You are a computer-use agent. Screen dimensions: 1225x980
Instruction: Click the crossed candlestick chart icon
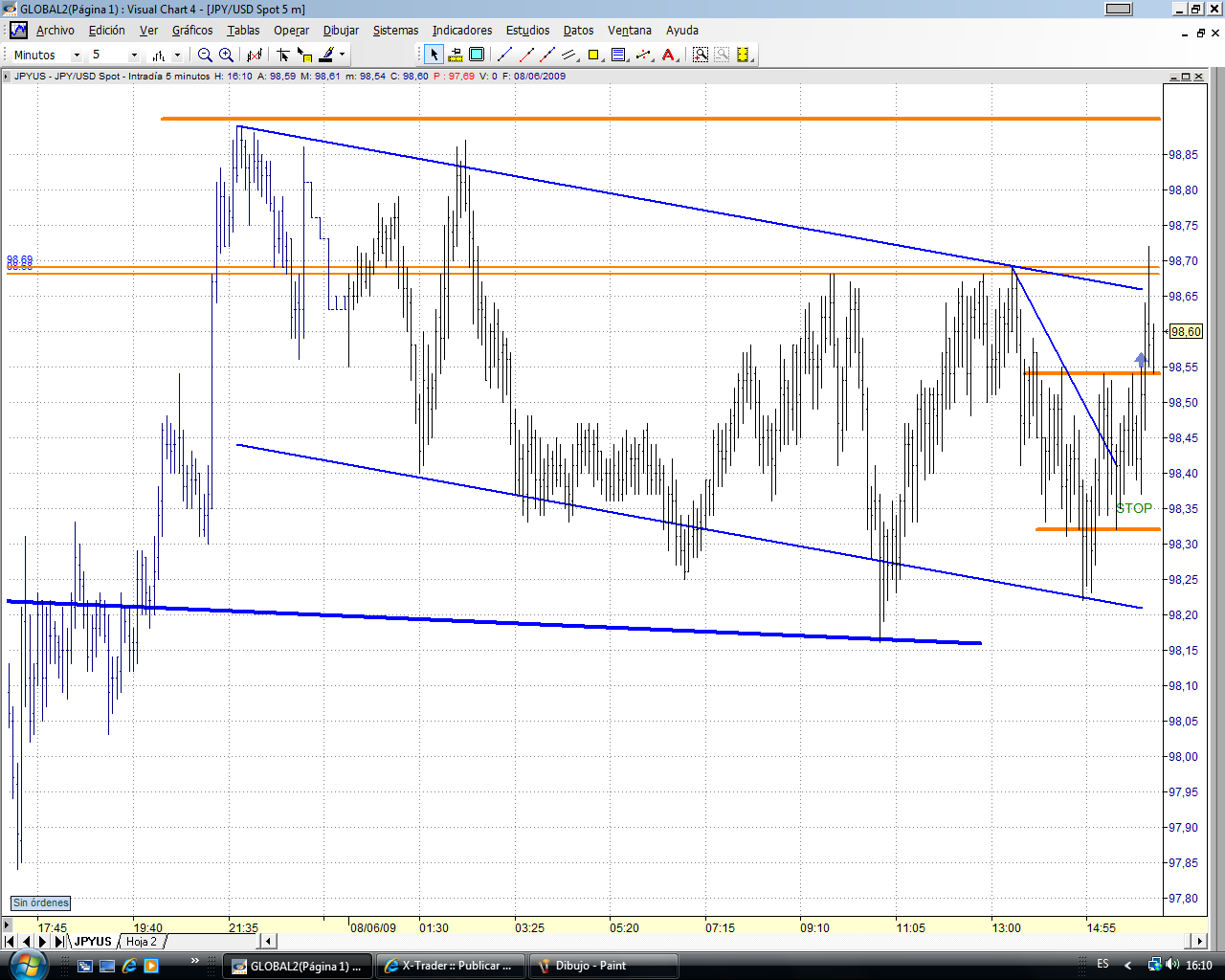[x=255, y=56]
